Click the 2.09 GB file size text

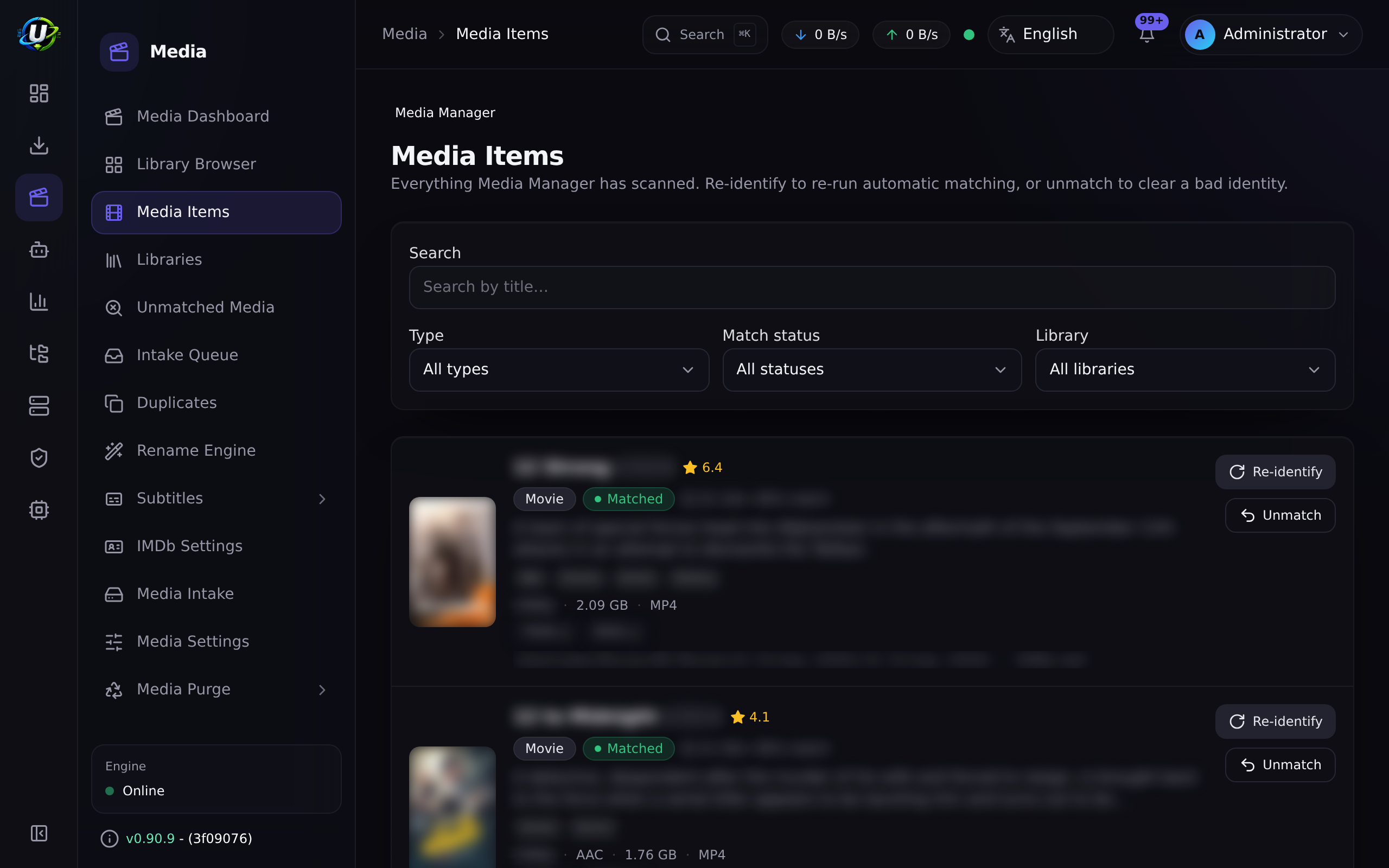(602, 605)
